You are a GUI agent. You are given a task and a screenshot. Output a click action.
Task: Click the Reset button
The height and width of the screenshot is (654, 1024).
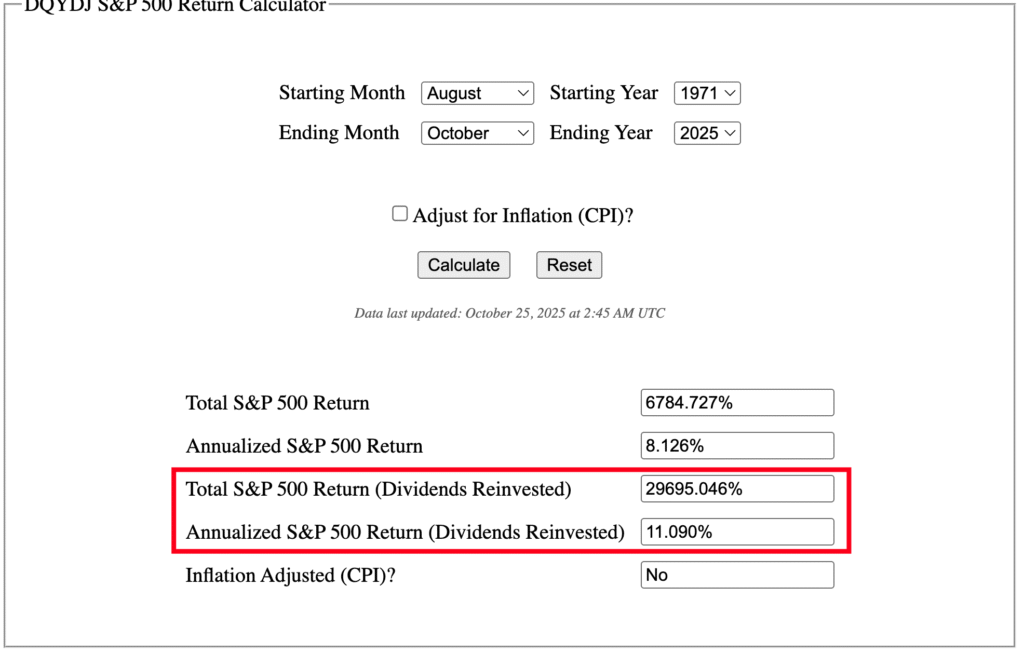click(x=569, y=265)
